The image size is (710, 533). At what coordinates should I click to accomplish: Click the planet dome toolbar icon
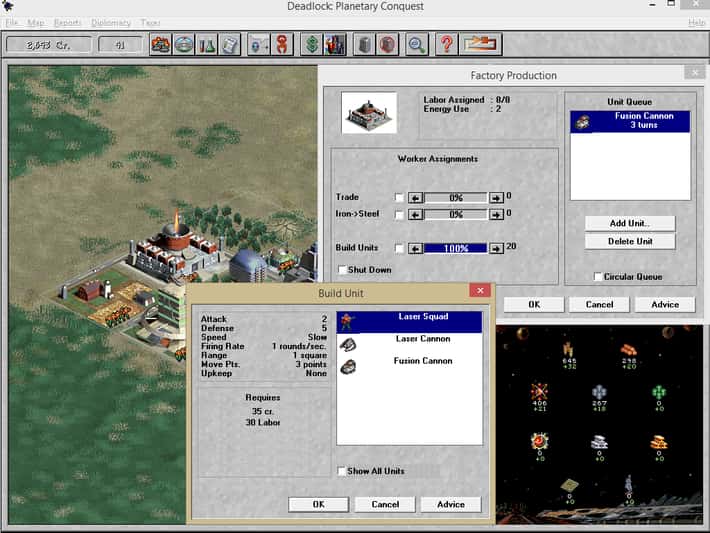click(184, 44)
